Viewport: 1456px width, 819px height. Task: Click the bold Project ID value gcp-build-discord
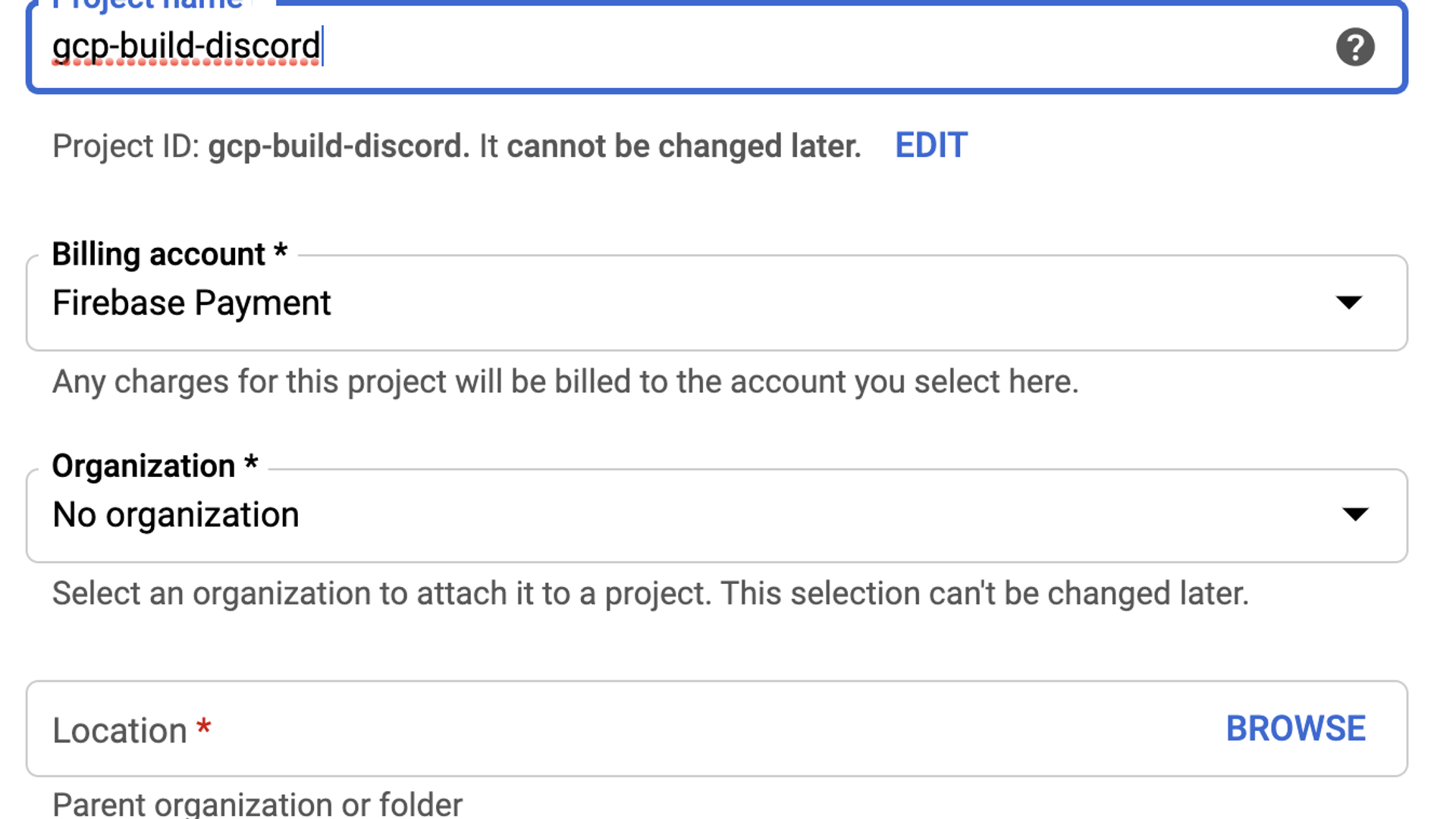pos(338,146)
